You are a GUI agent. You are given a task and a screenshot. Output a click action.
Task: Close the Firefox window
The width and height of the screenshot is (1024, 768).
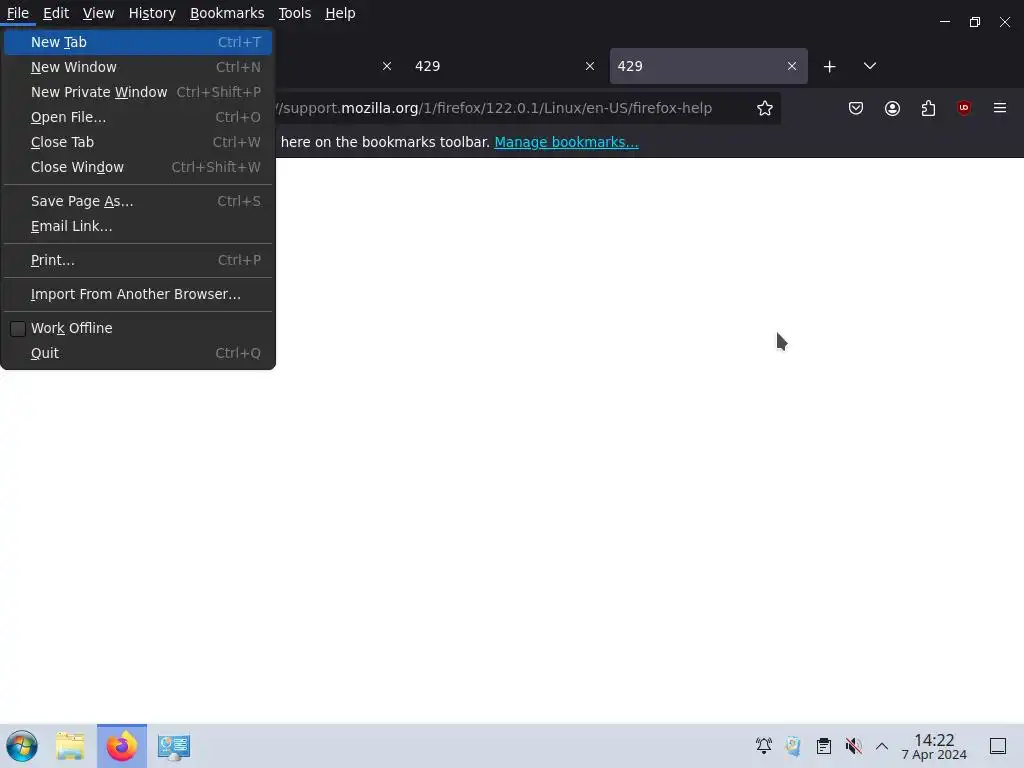click(x=1005, y=22)
